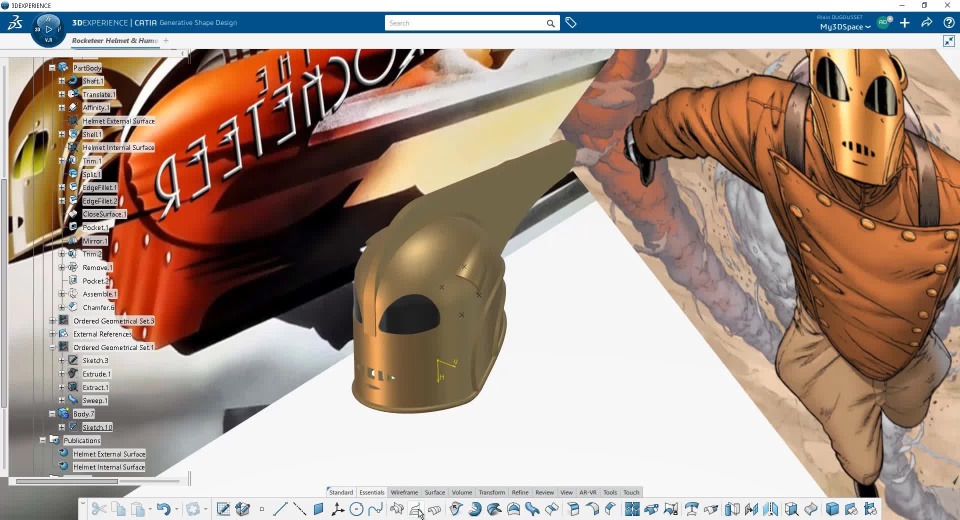
Task: Open the Help question mark icon
Action: [x=948, y=23]
